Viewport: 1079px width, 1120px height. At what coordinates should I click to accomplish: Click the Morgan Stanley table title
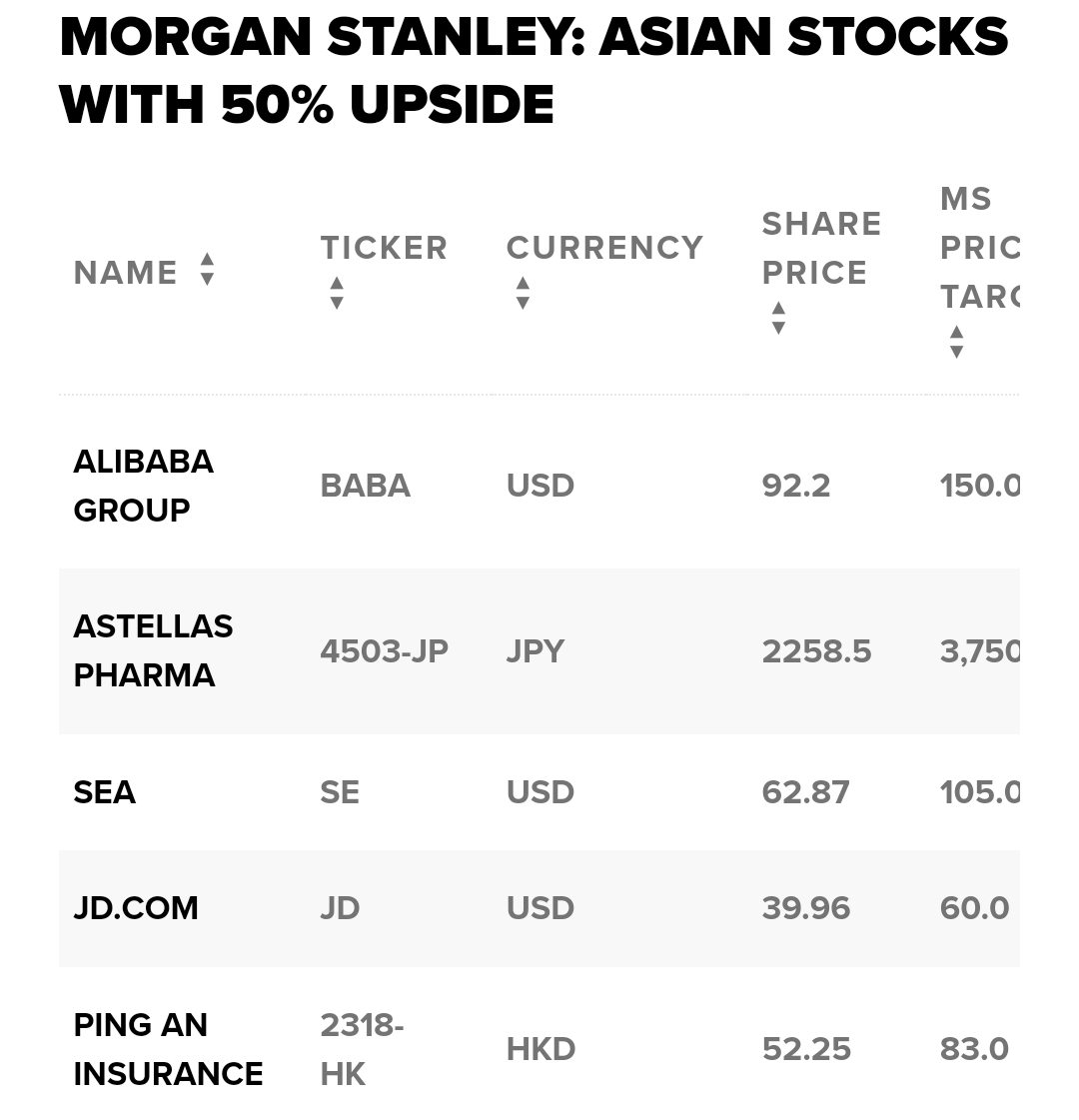pos(535,70)
